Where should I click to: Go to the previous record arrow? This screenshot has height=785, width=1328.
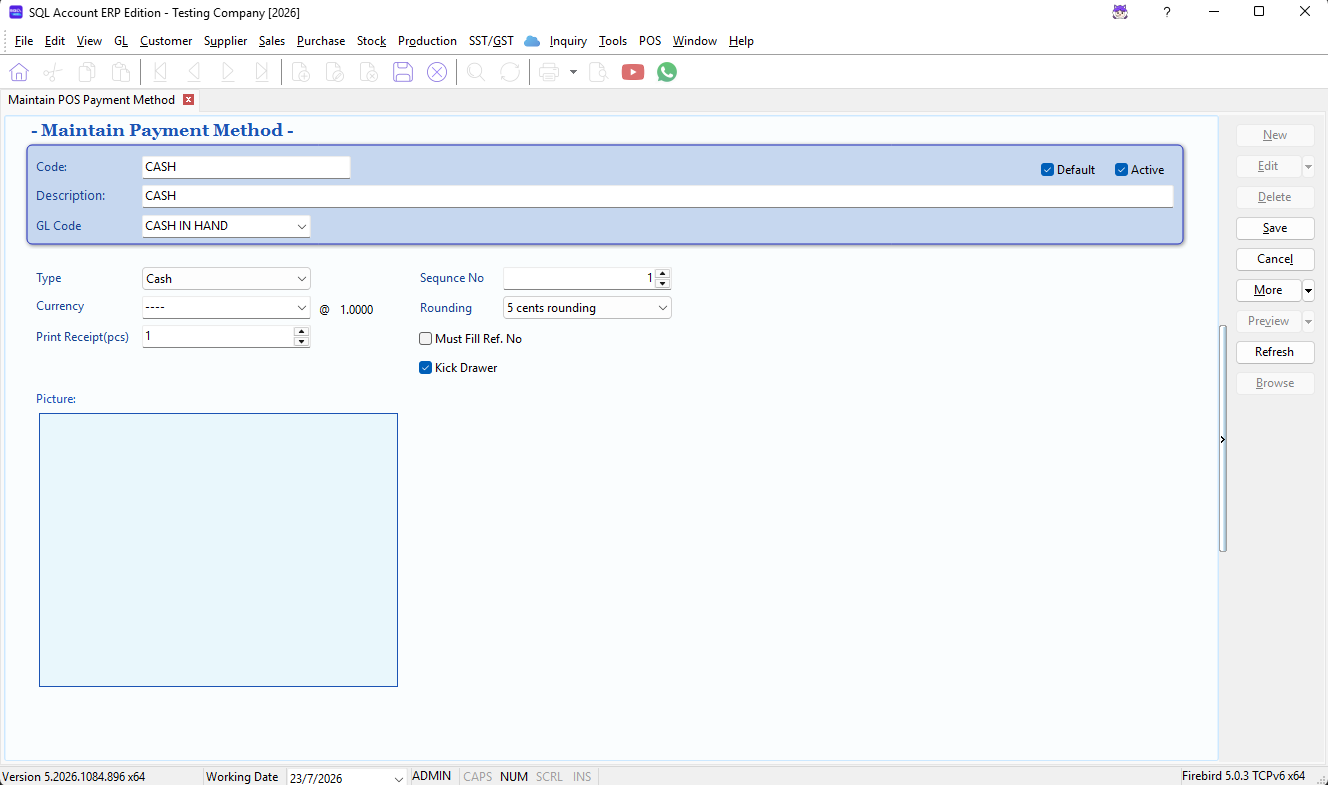pos(194,72)
